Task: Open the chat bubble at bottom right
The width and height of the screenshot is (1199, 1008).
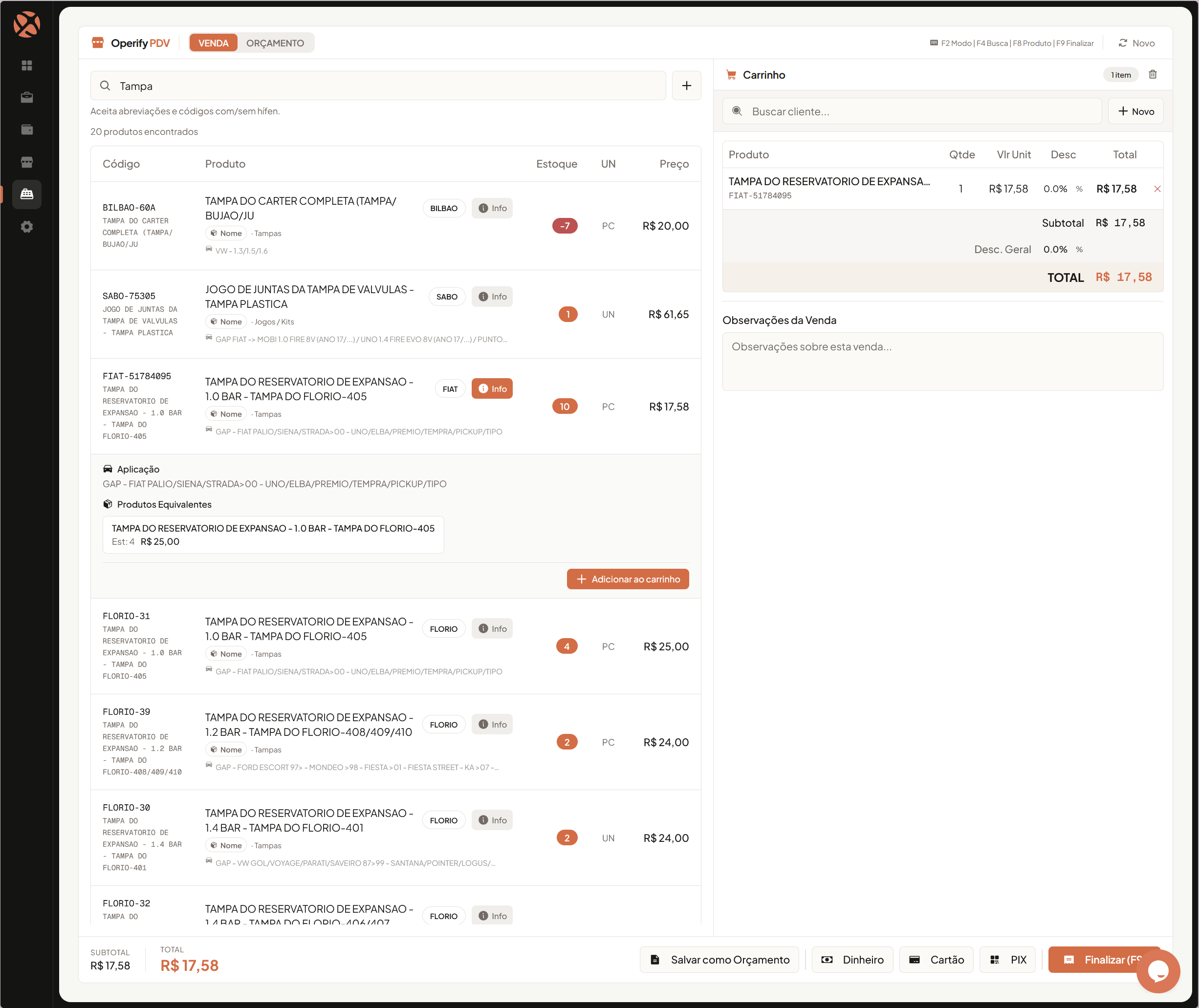Action: pyautogui.click(x=1158, y=971)
